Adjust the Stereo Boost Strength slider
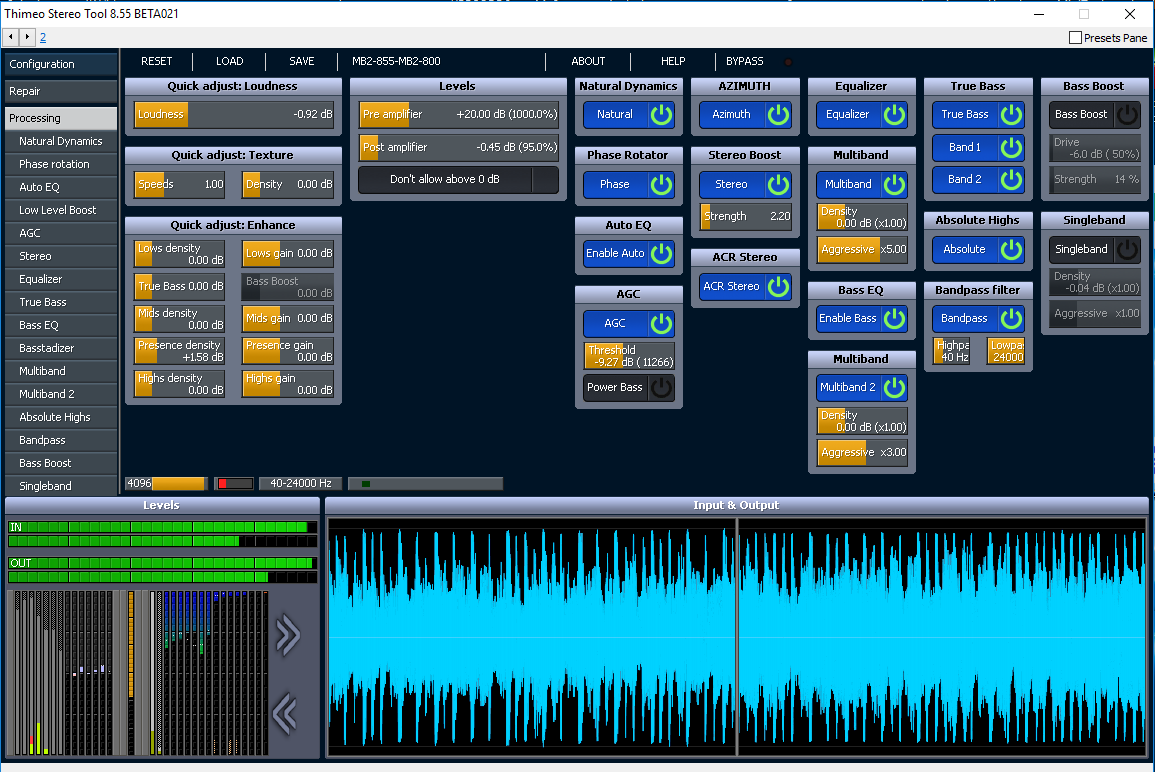Image resolution: width=1155 pixels, height=772 pixels. click(x=746, y=217)
